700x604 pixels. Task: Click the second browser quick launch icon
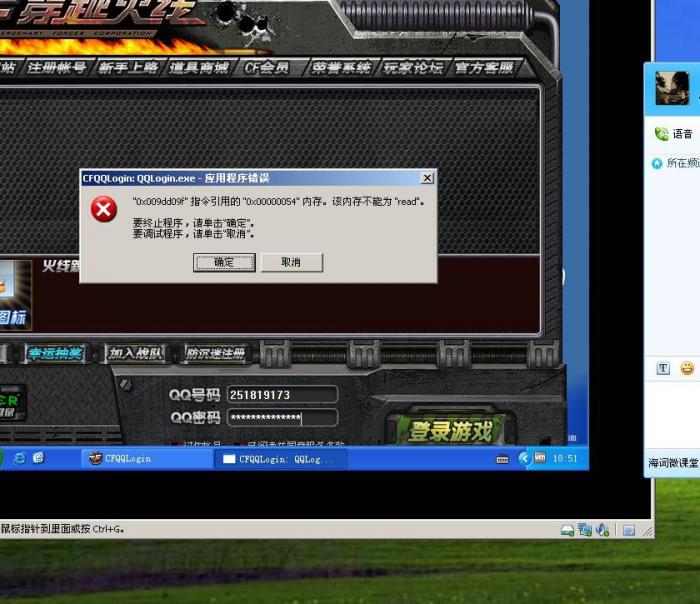click(x=39, y=458)
